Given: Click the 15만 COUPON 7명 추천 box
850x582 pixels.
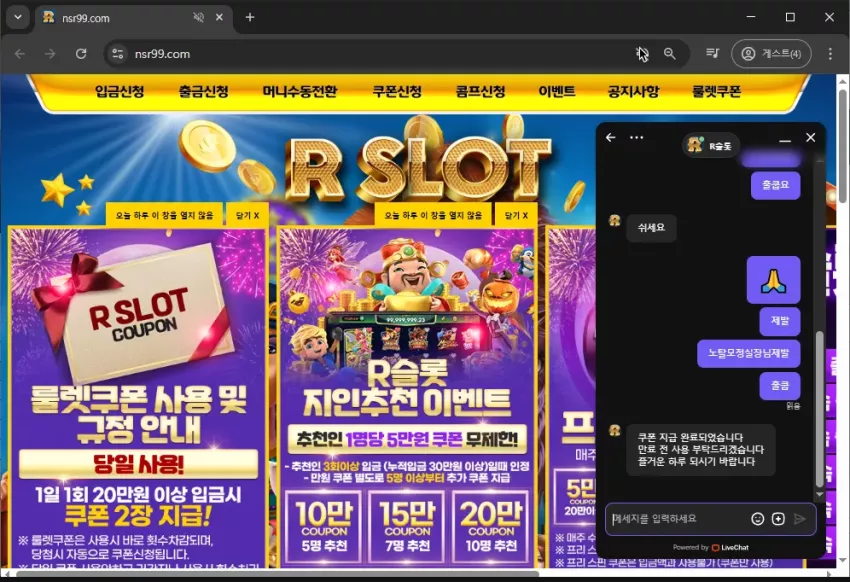Looking at the screenshot, I should pyautogui.click(x=407, y=526).
